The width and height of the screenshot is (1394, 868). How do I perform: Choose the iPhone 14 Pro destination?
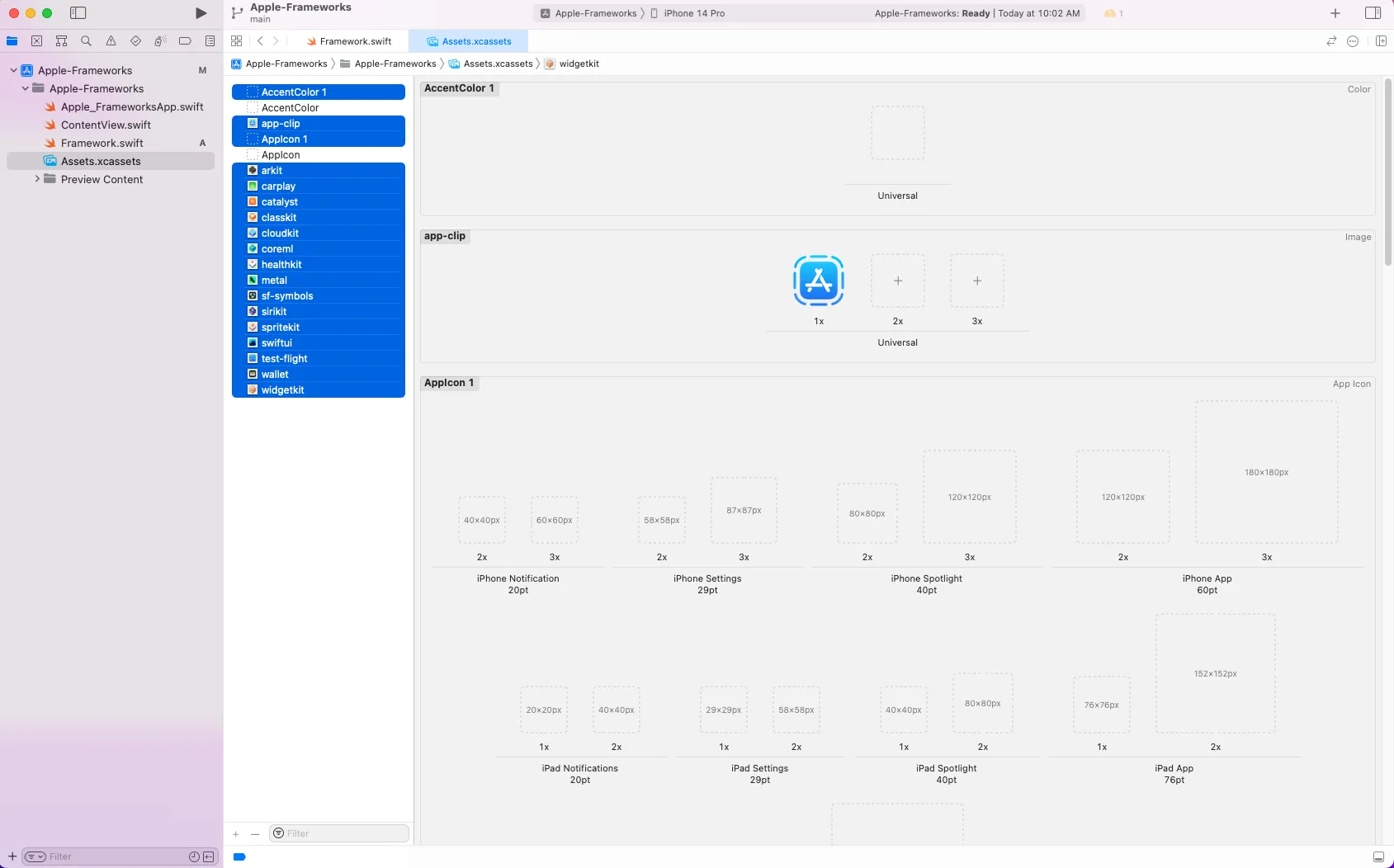pyautogui.click(x=688, y=13)
